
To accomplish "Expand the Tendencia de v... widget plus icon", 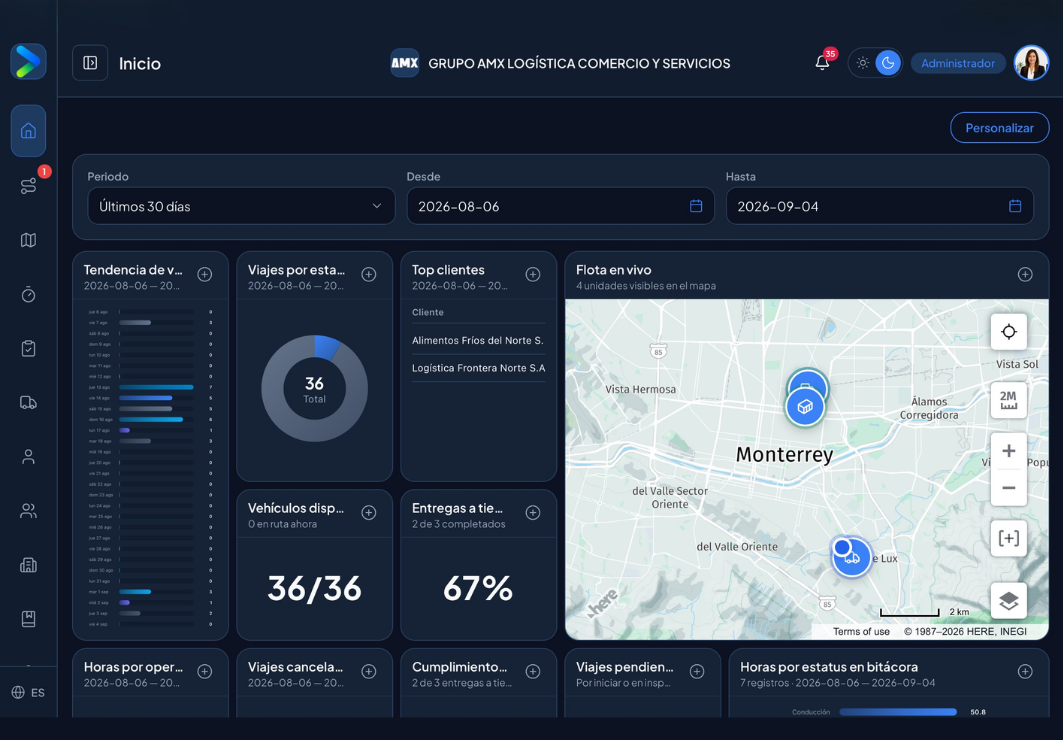I will (205, 274).
